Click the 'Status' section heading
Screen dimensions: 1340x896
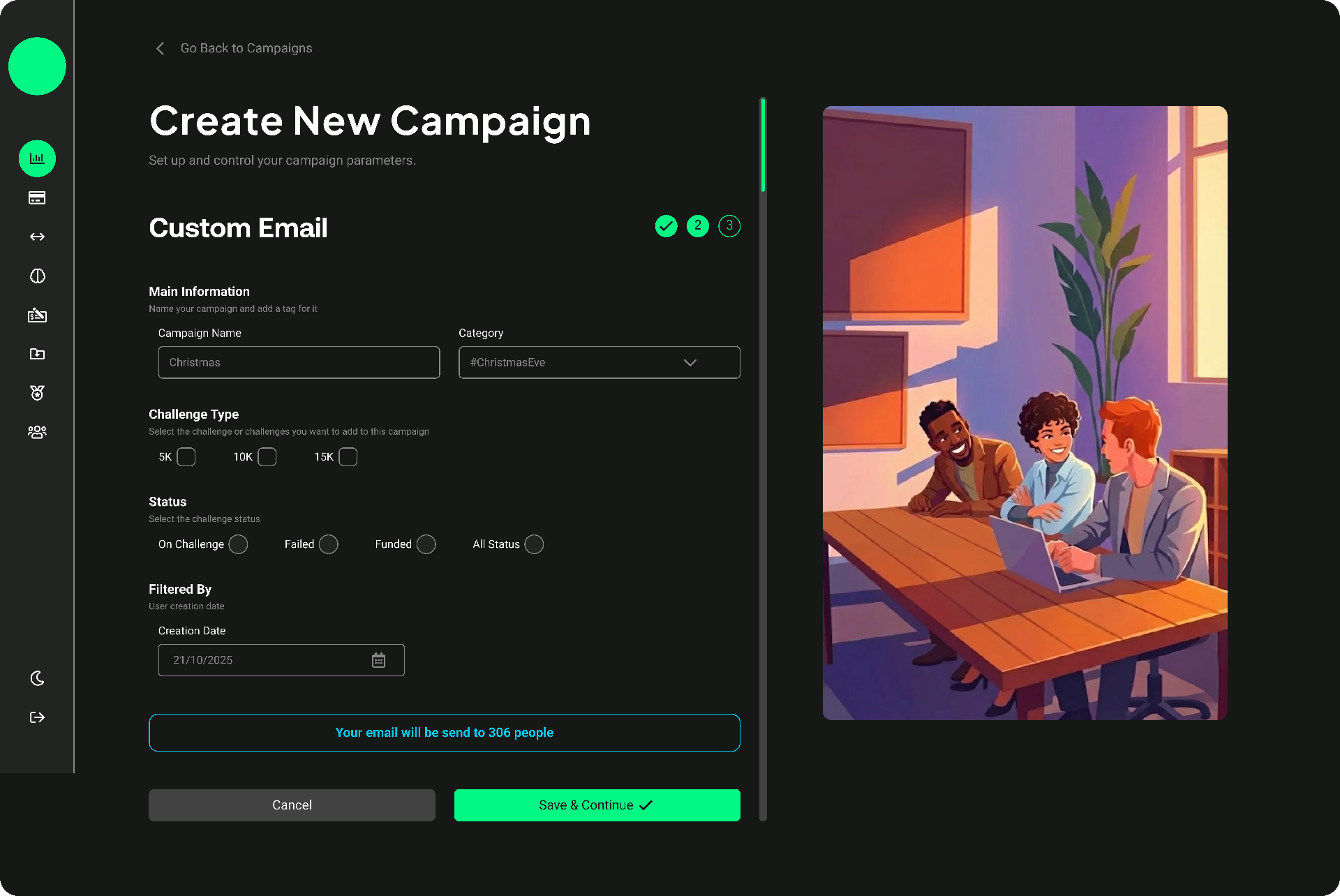click(167, 502)
